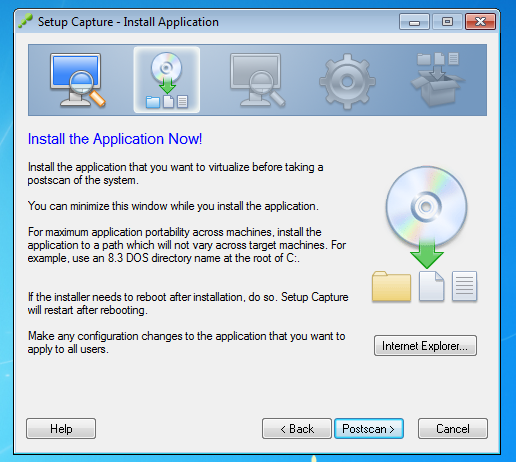Click the large blank document icon

coord(431,286)
